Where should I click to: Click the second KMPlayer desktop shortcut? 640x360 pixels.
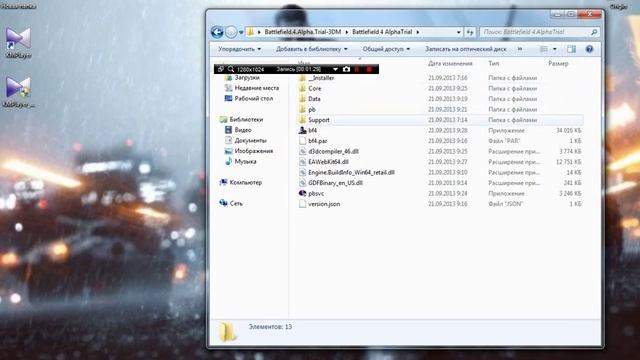coord(18,93)
